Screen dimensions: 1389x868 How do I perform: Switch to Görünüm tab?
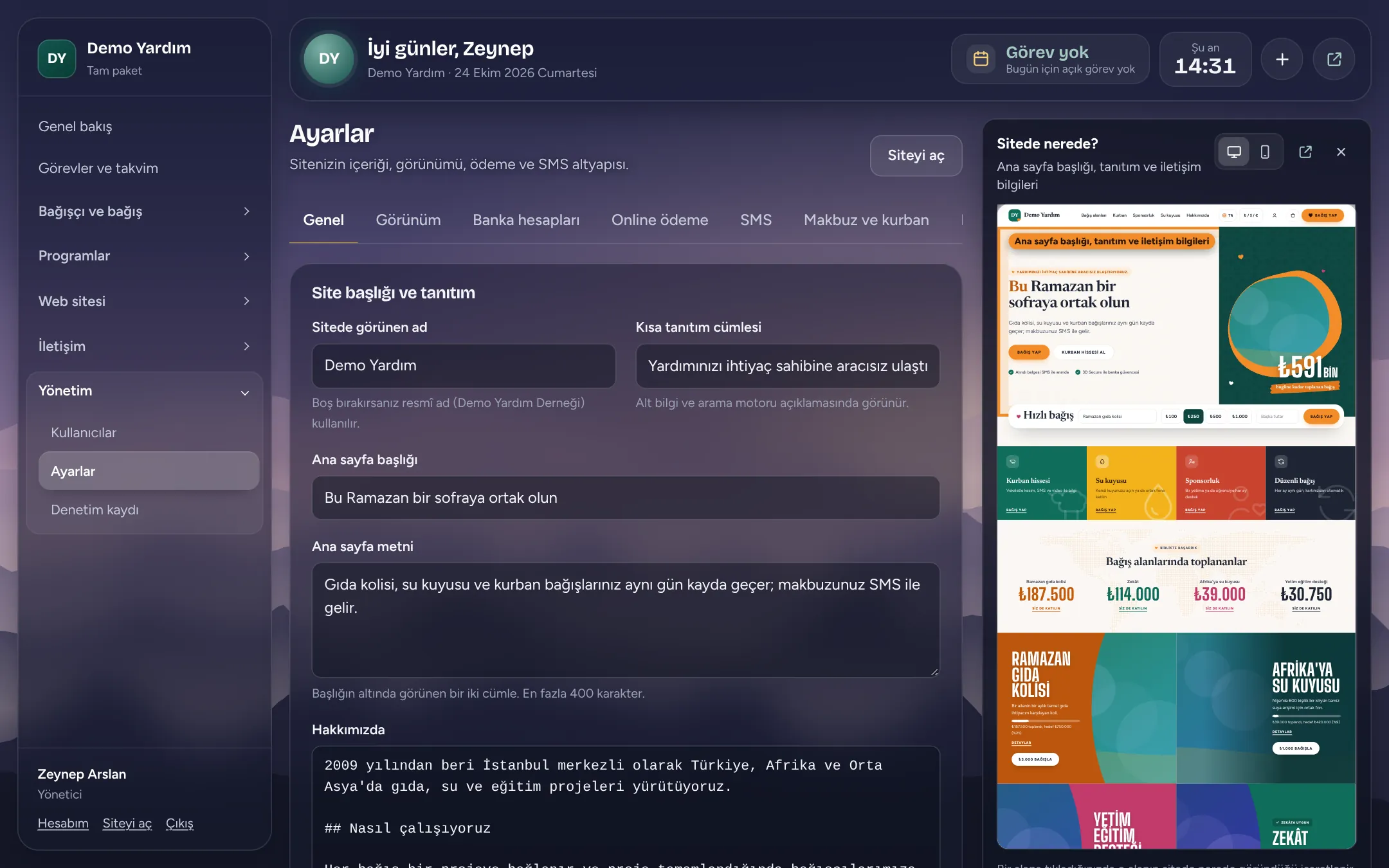coord(408,220)
